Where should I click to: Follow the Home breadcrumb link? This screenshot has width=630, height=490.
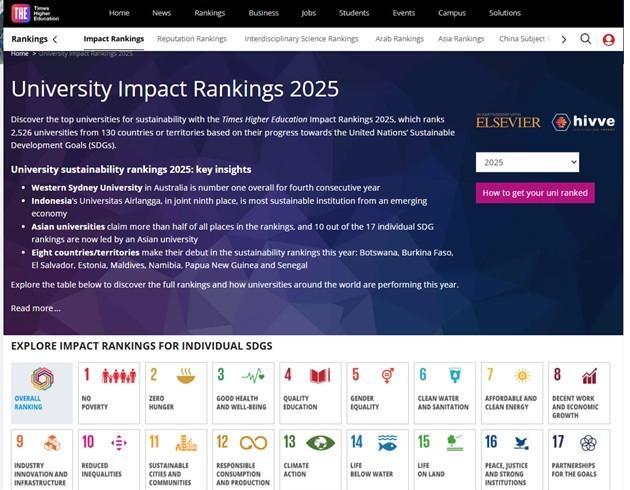click(x=19, y=53)
